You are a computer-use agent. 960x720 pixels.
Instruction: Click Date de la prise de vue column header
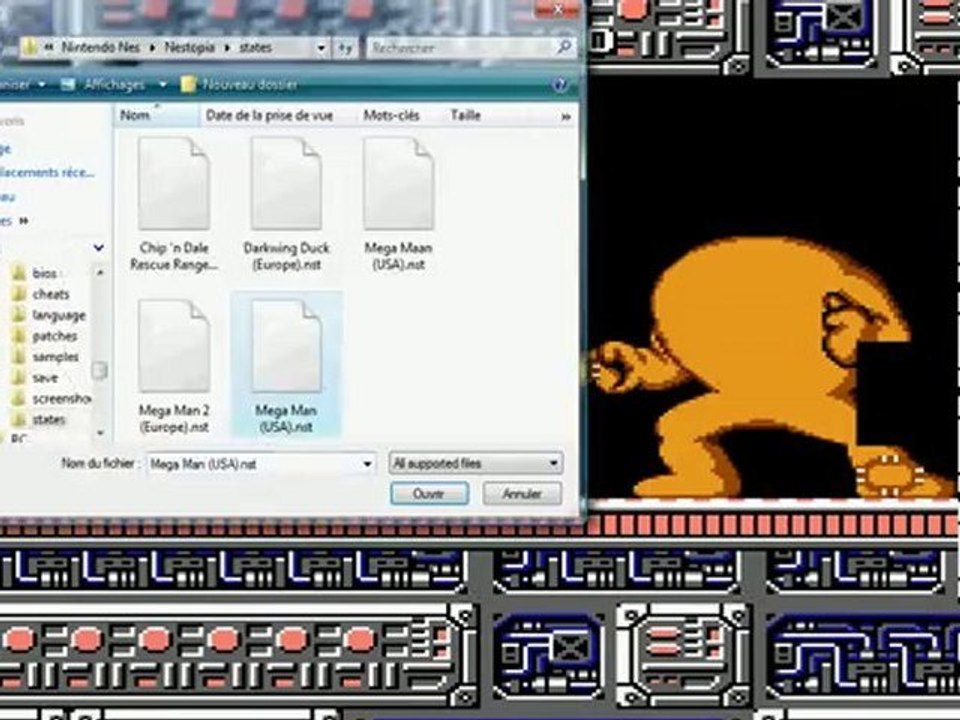pyautogui.click(x=269, y=115)
